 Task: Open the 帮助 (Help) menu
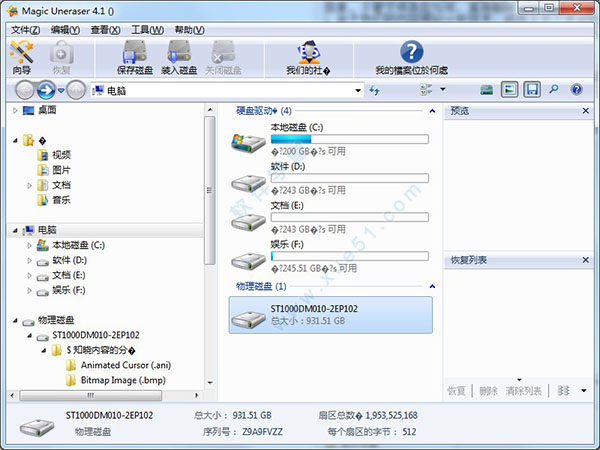pyautogui.click(x=189, y=30)
